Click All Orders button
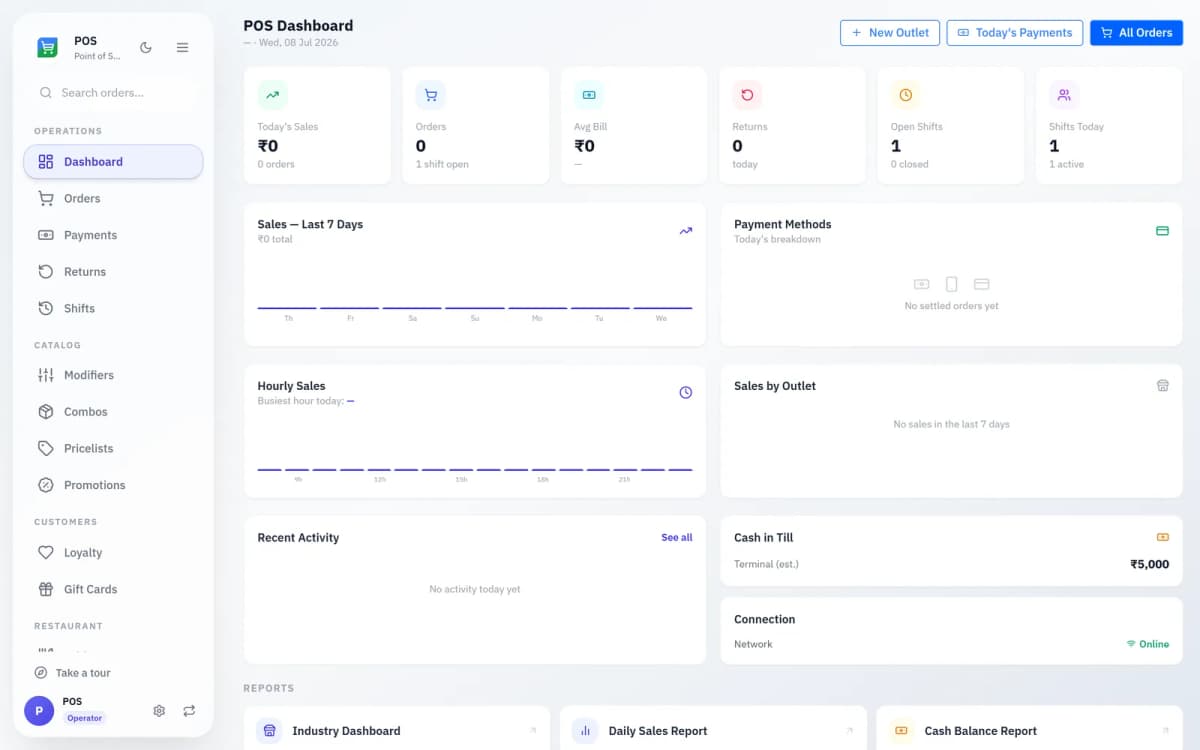The image size is (1200, 750). pos(1136,33)
